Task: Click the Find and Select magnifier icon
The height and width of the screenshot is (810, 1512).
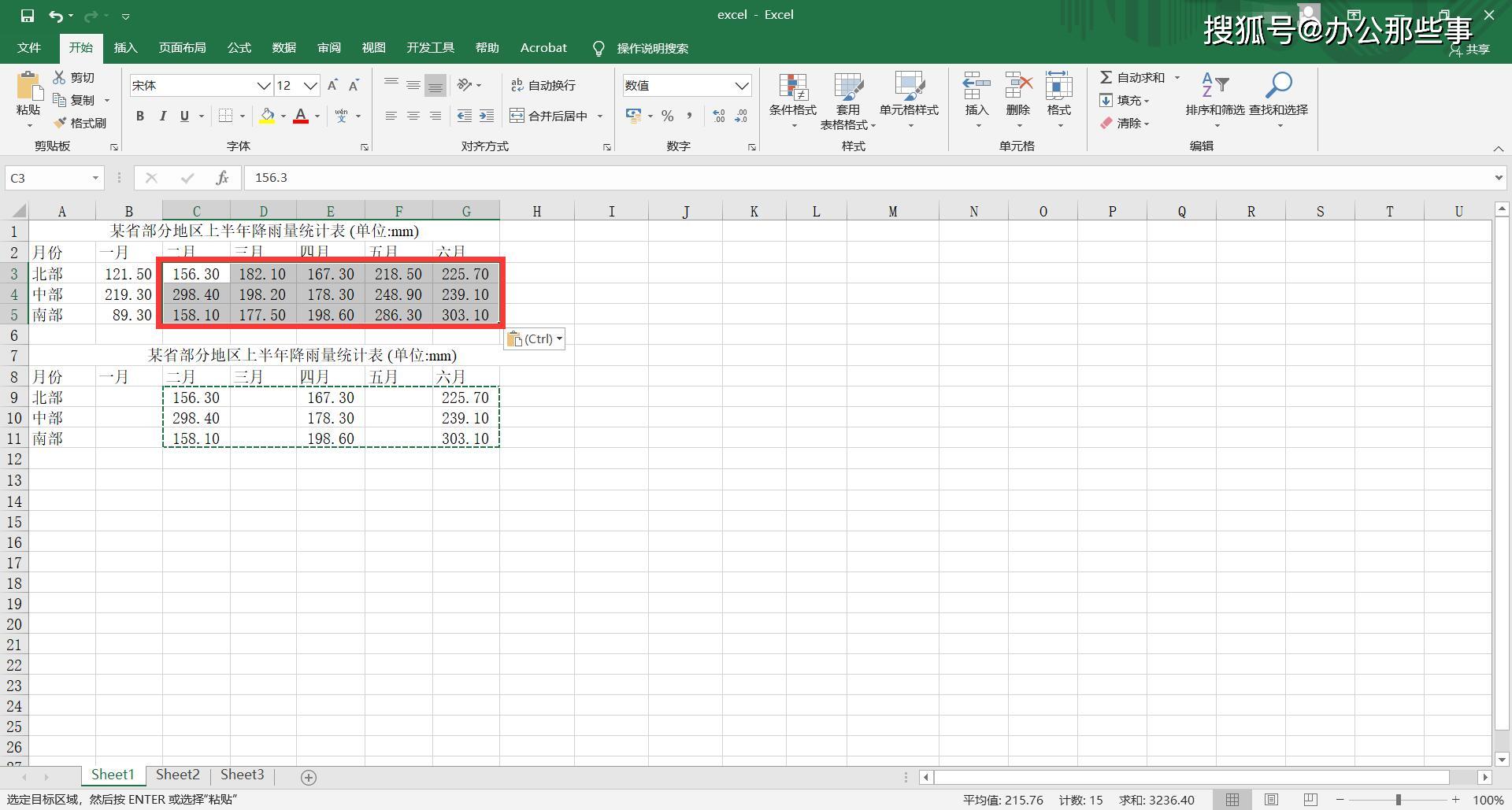Action: [1278, 86]
